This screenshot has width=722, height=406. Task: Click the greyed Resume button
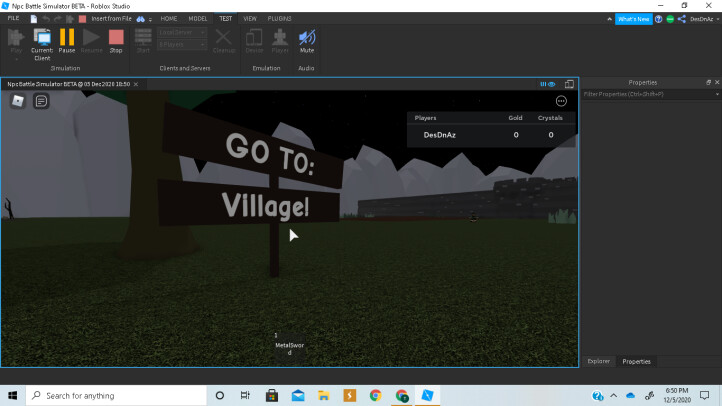click(x=91, y=41)
